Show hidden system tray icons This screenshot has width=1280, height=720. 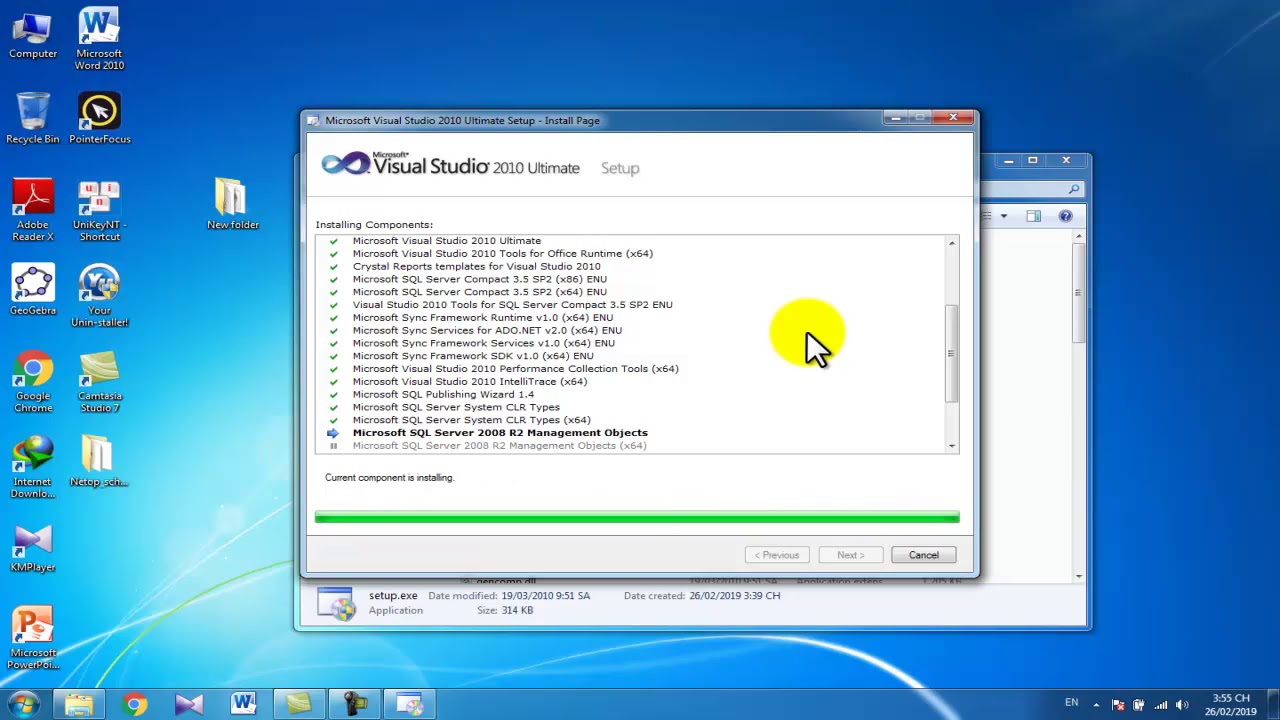(1096, 704)
